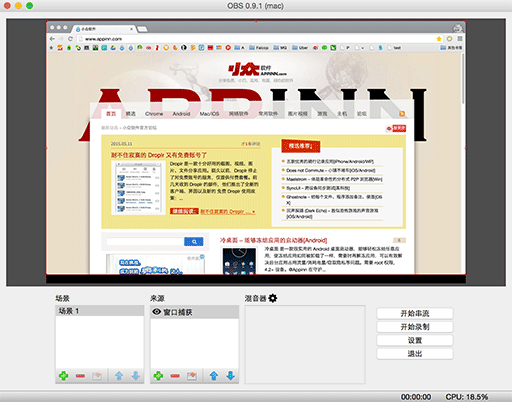Click the 开始录制 button
512x402 pixels.
coord(415,327)
